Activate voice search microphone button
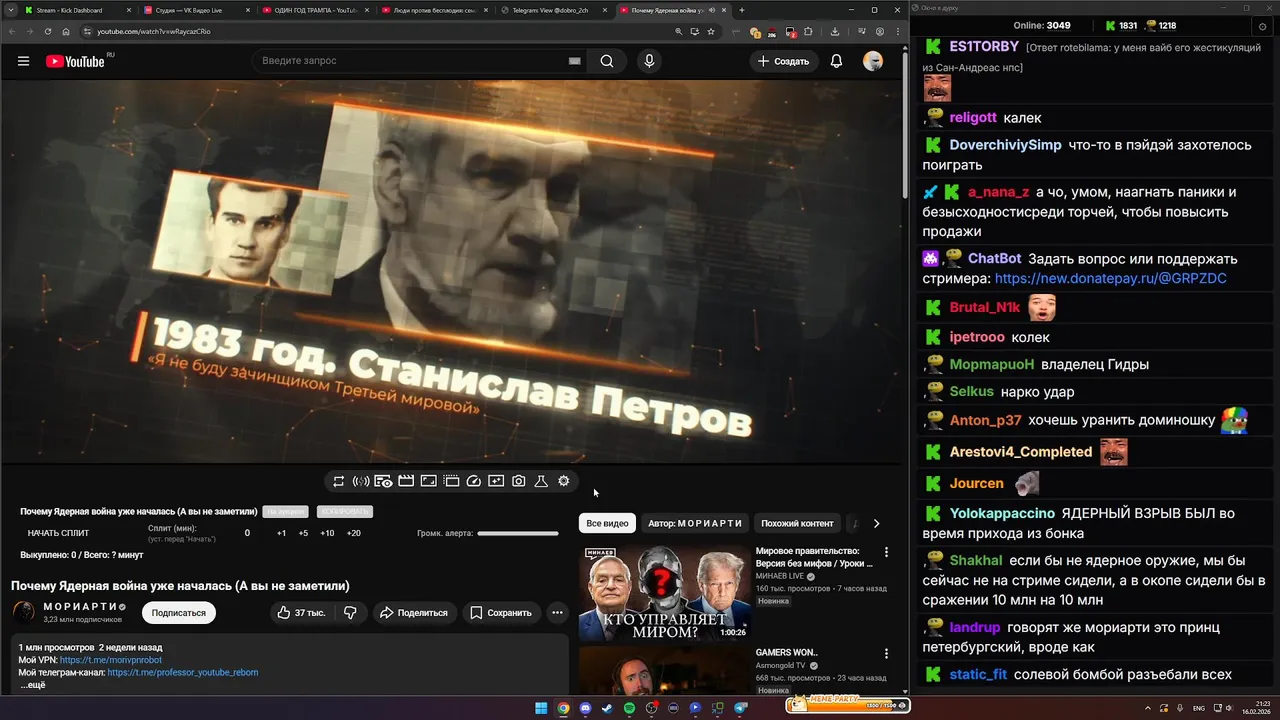The image size is (1280, 720). point(649,61)
